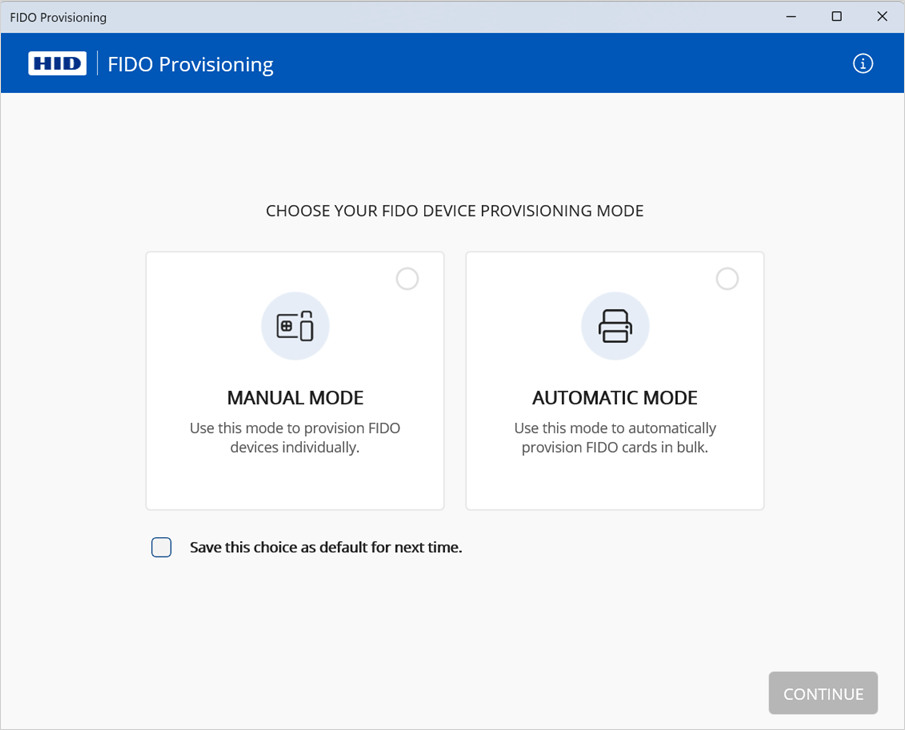Image resolution: width=905 pixels, height=730 pixels.
Task: Click the window title bar text
Action: tap(58, 17)
